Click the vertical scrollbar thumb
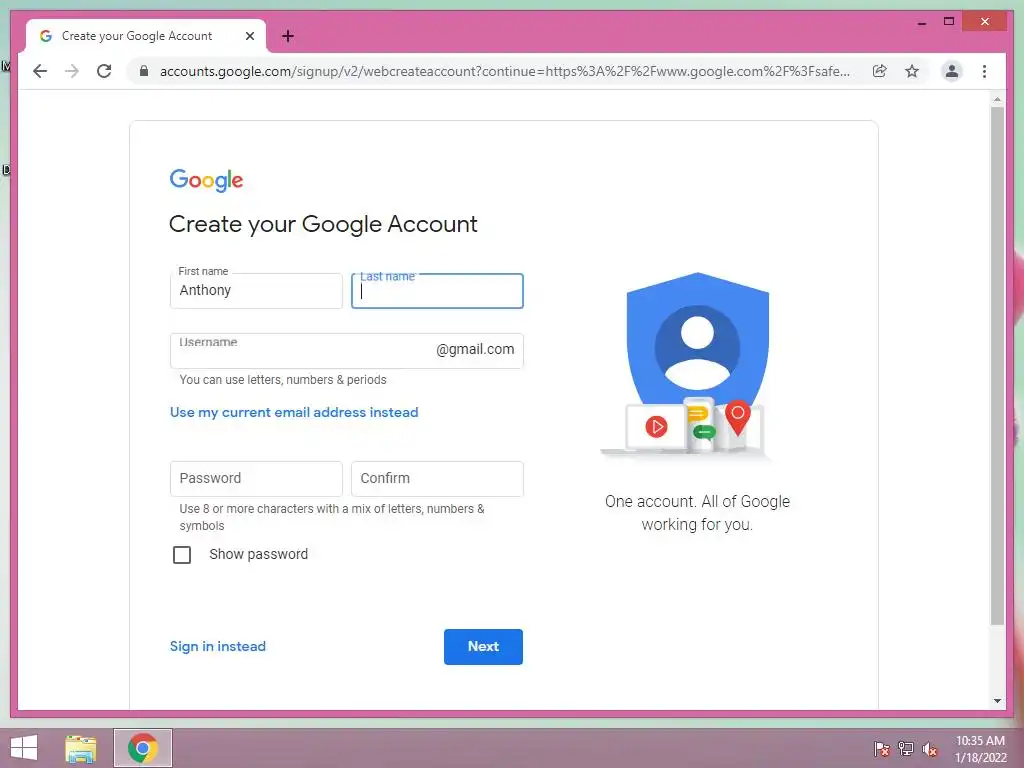The height and width of the screenshot is (768, 1024). [997, 366]
